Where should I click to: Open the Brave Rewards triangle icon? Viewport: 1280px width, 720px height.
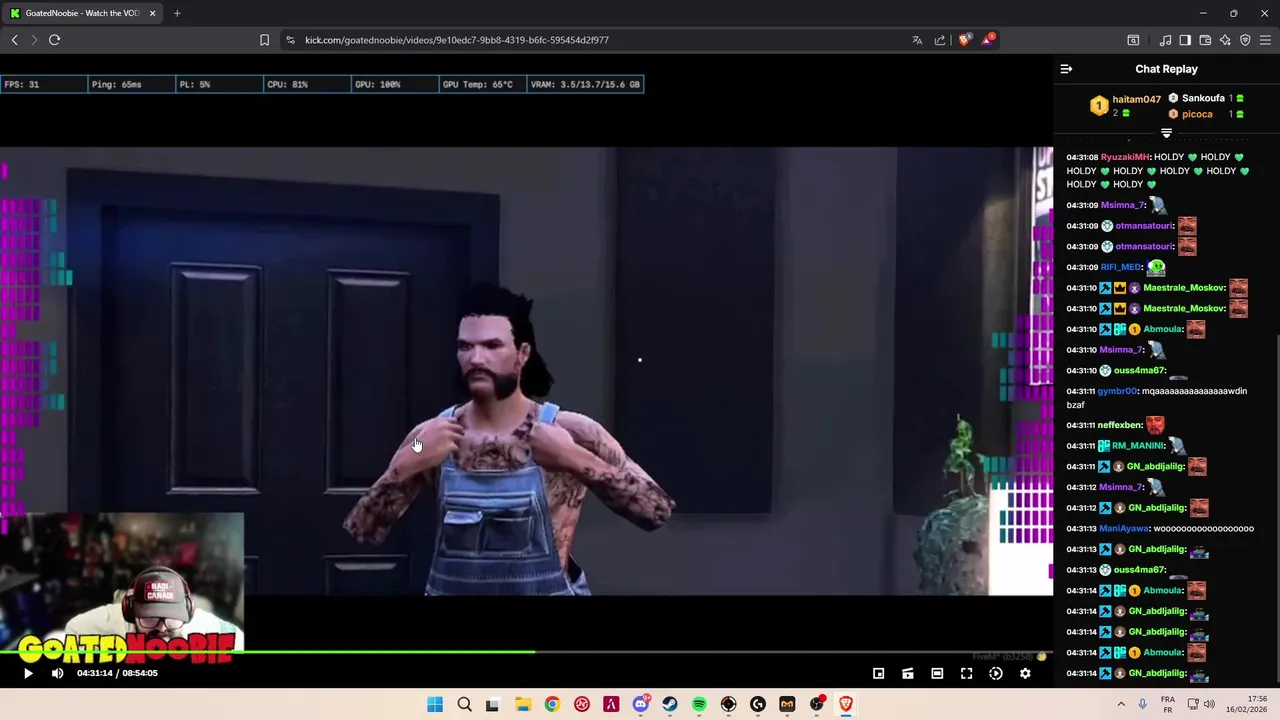988,40
